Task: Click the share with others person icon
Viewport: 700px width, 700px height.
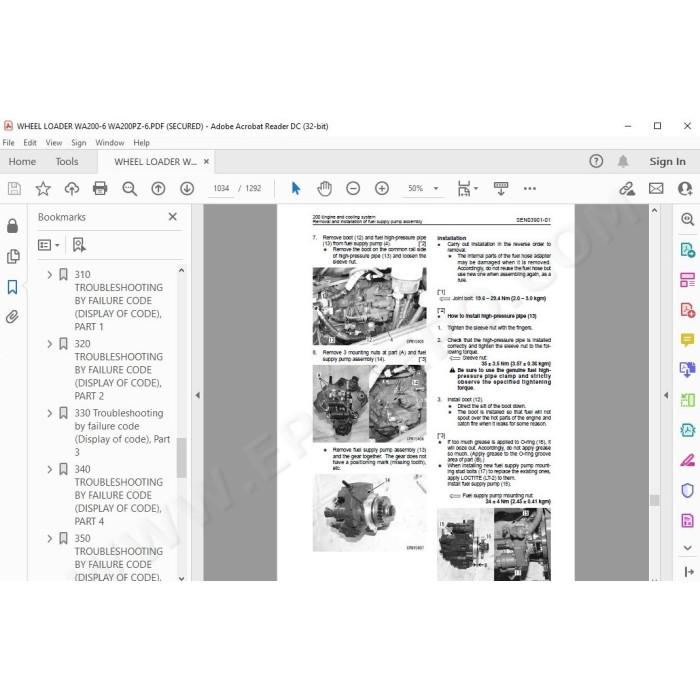Action: pyautogui.click(x=685, y=188)
